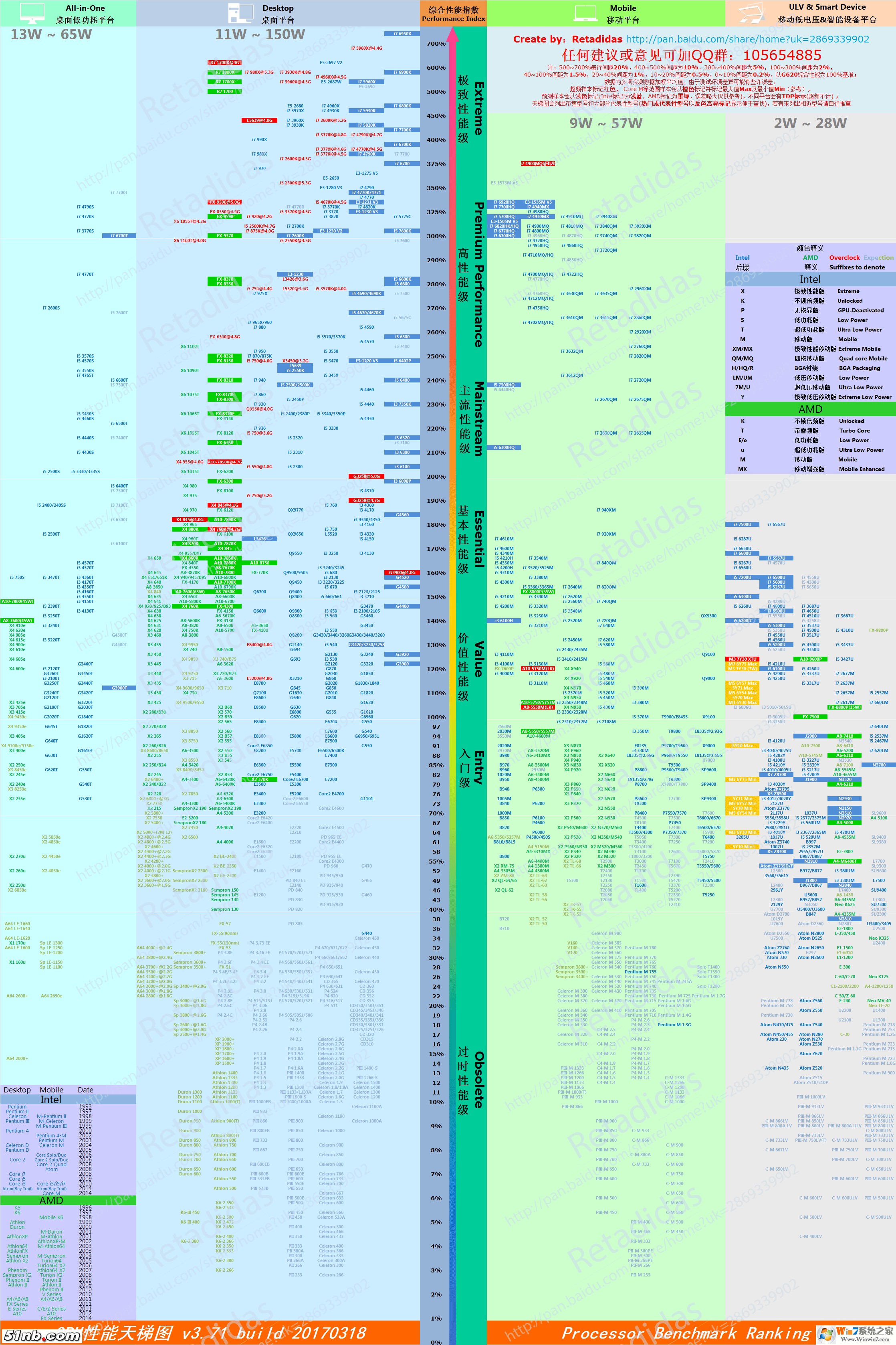Select the 'i7 6567U' entry
This screenshot has width=896, height=1345.
click(x=777, y=524)
